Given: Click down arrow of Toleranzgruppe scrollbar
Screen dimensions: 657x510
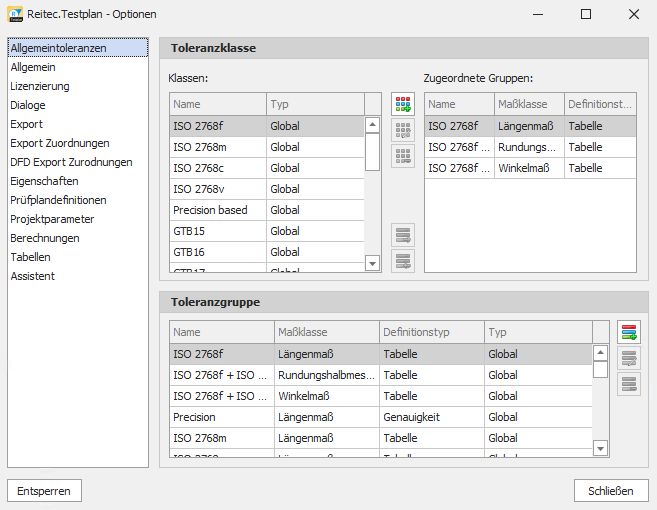Looking at the screenshot, I should [600, 448].
